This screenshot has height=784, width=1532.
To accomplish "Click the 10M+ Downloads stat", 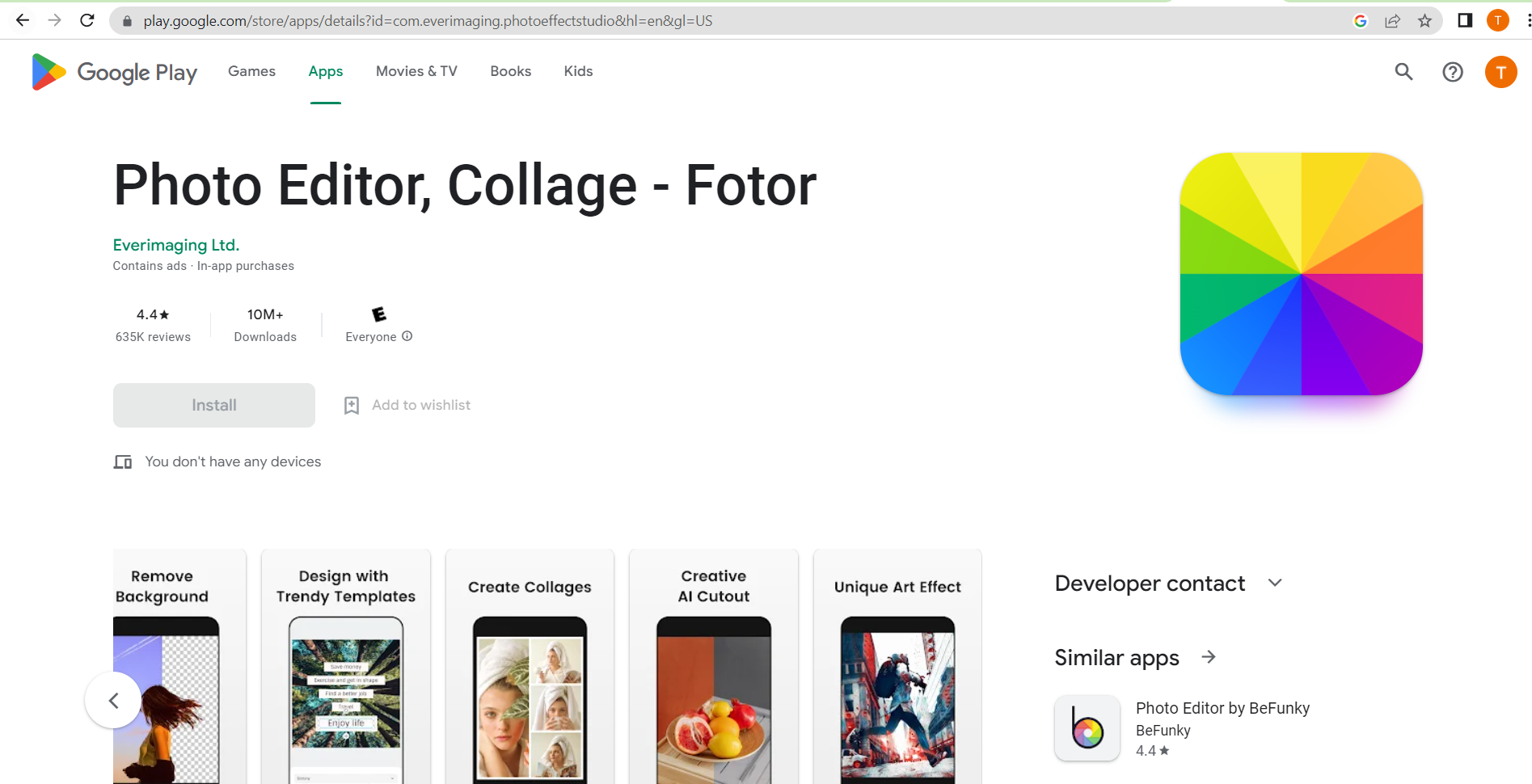I will [265, 325].
